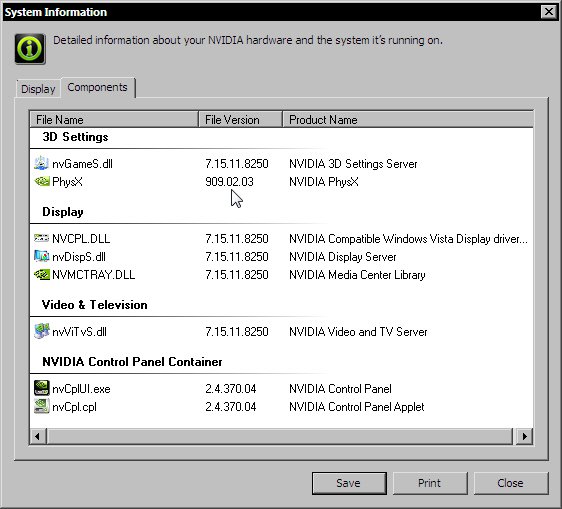Click the PhysX version 909.02.03

tap(229, 182)
